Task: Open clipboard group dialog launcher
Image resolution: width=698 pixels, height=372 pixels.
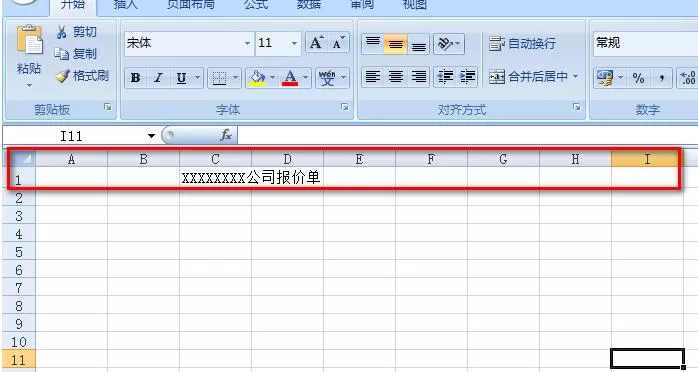Action: coord(108,107)
